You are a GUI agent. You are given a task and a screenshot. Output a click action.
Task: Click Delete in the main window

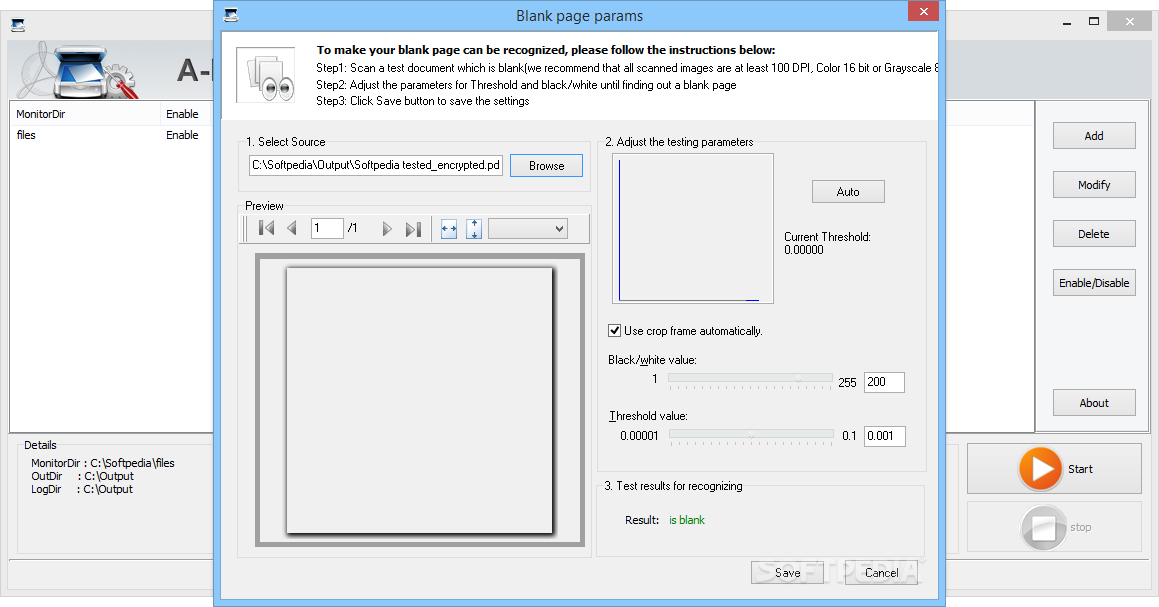(1094, 234)
